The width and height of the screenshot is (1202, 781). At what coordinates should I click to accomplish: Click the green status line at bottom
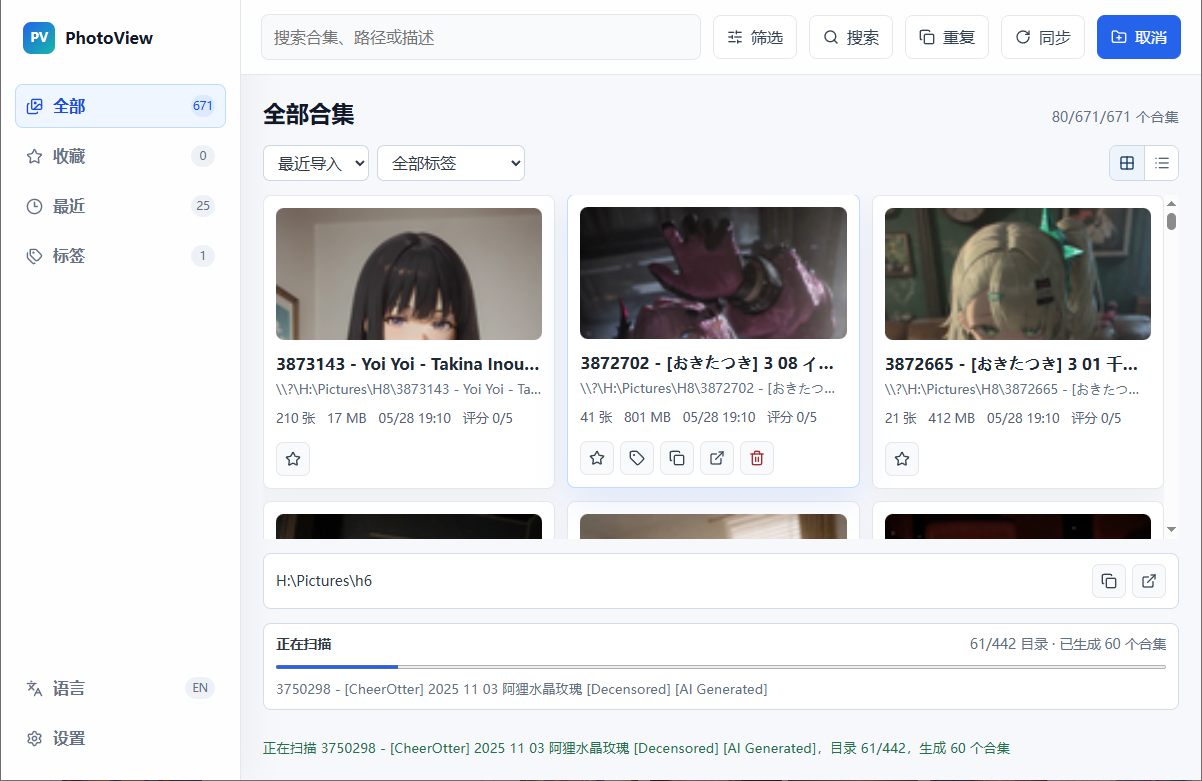click(636, 748)
